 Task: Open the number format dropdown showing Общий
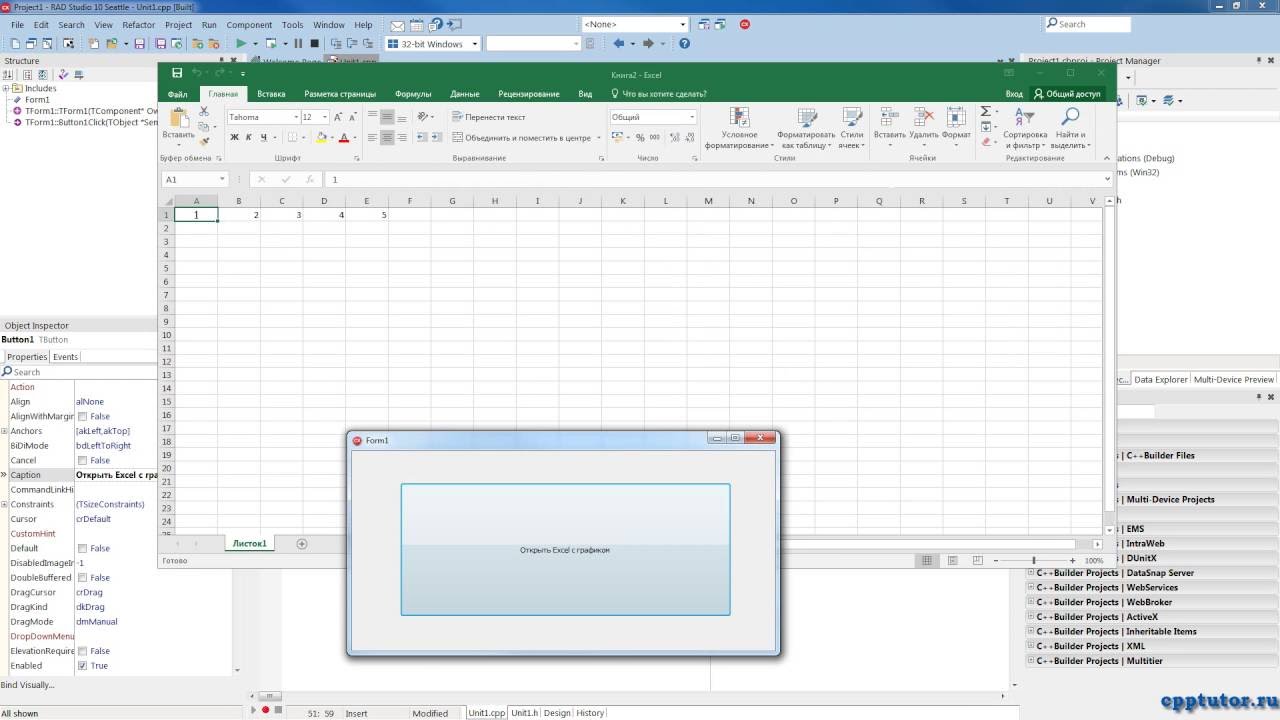pos(691,117)
